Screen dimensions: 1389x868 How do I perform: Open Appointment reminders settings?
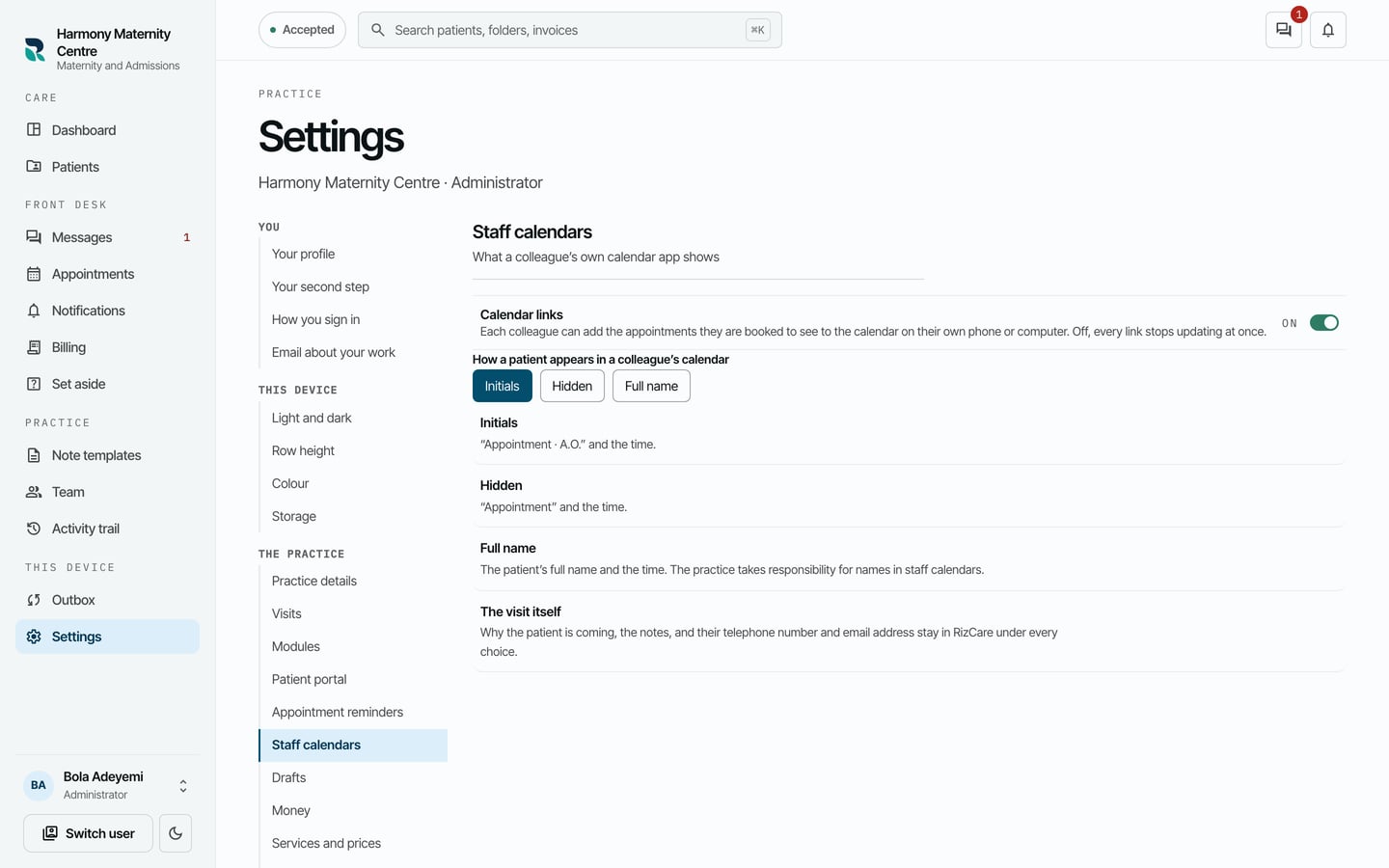click(x=353, y=712)
